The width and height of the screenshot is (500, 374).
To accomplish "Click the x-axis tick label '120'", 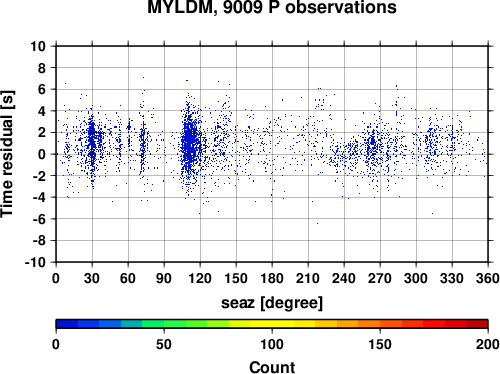I will 200,278.
